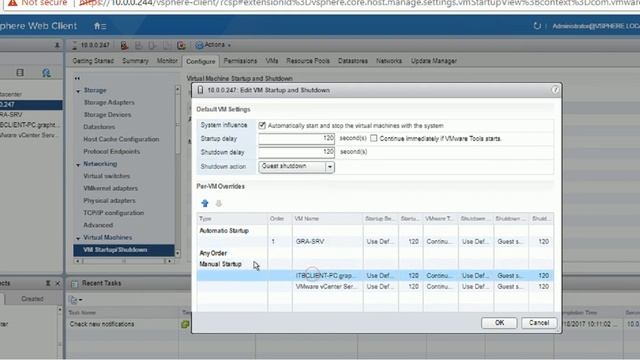Open Datastores tab

(x=353, y=61)
